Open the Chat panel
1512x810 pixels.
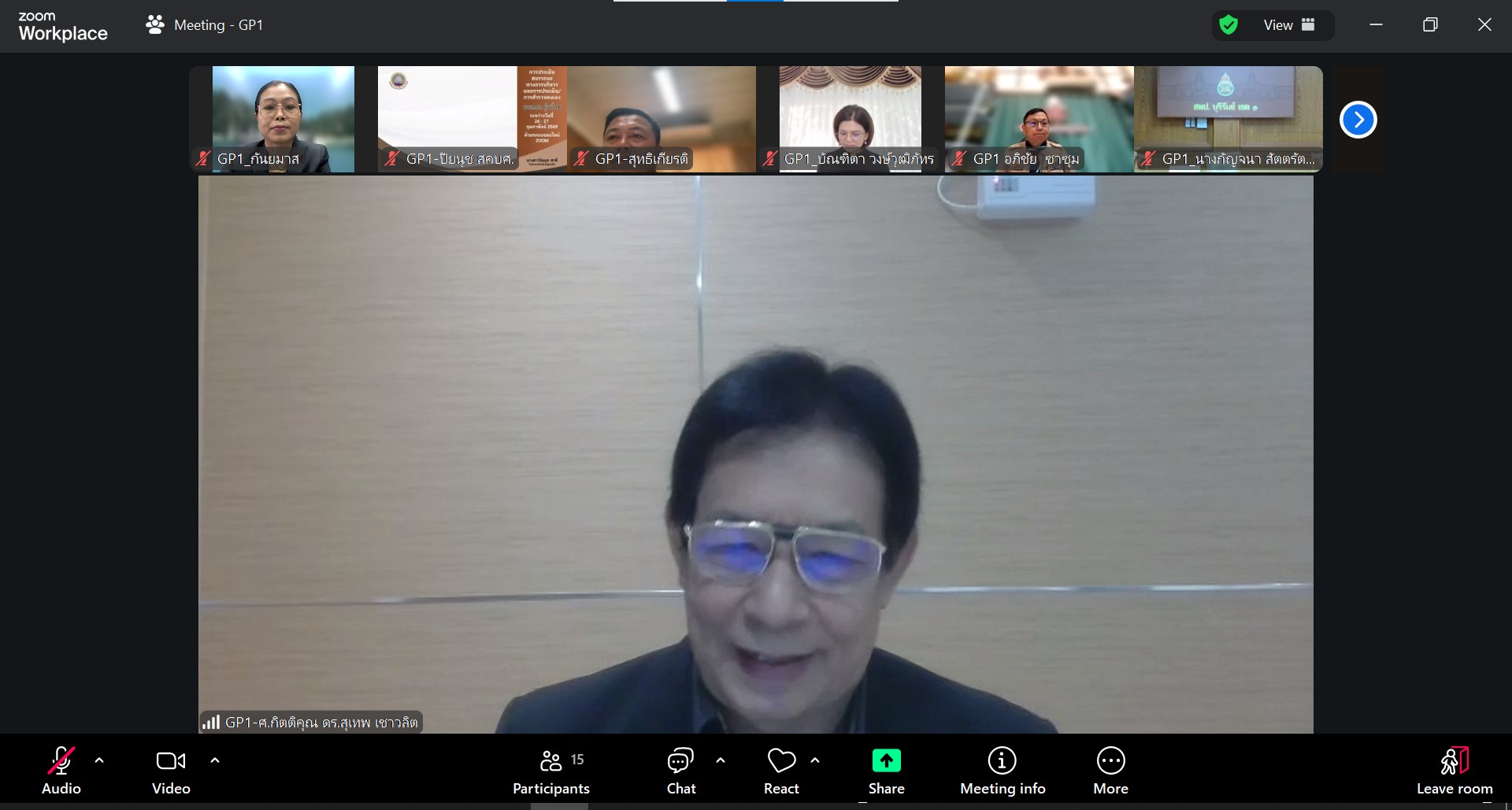click(680, 761)
